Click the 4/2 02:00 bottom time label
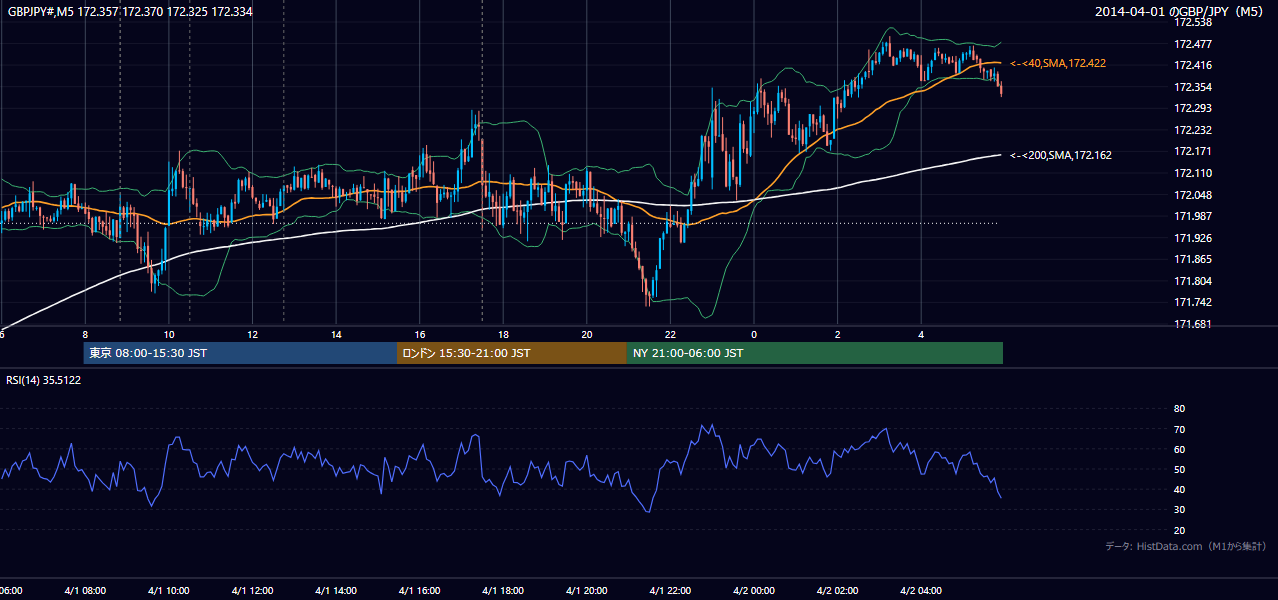This screenshot has width=1278, height=600. (x=837, y=591)
